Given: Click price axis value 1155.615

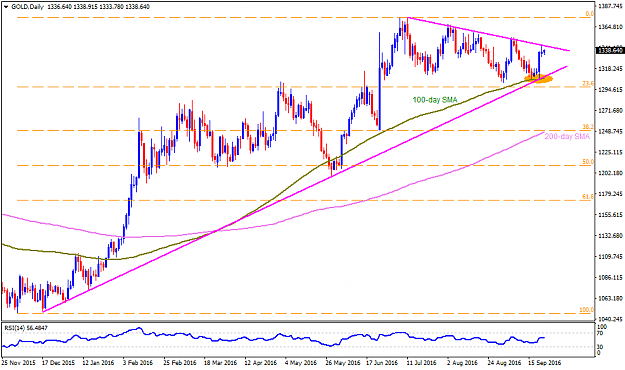Looking at the screenshot, I should pyautogui.click(x=611, y=215).
